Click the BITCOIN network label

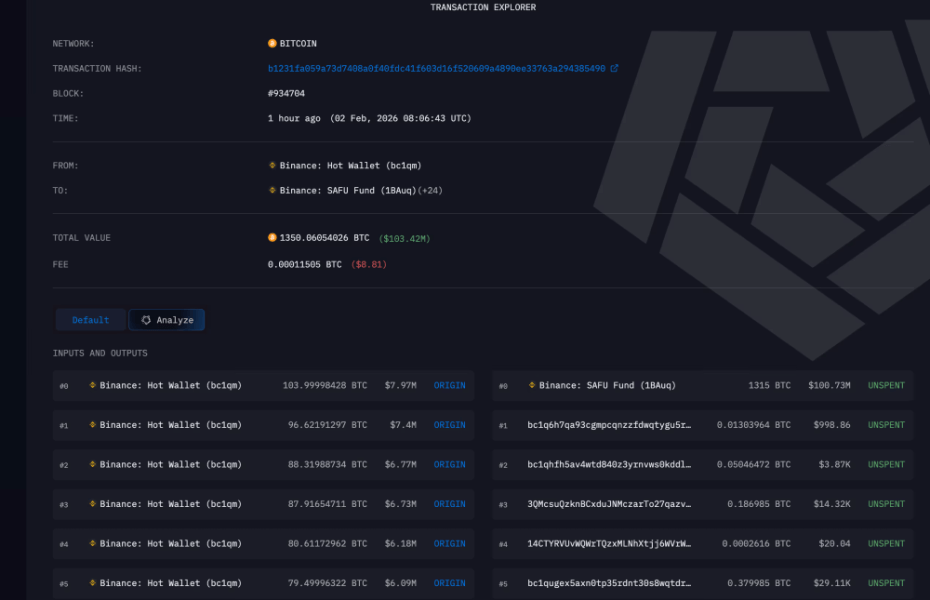(x=298, y=44)
